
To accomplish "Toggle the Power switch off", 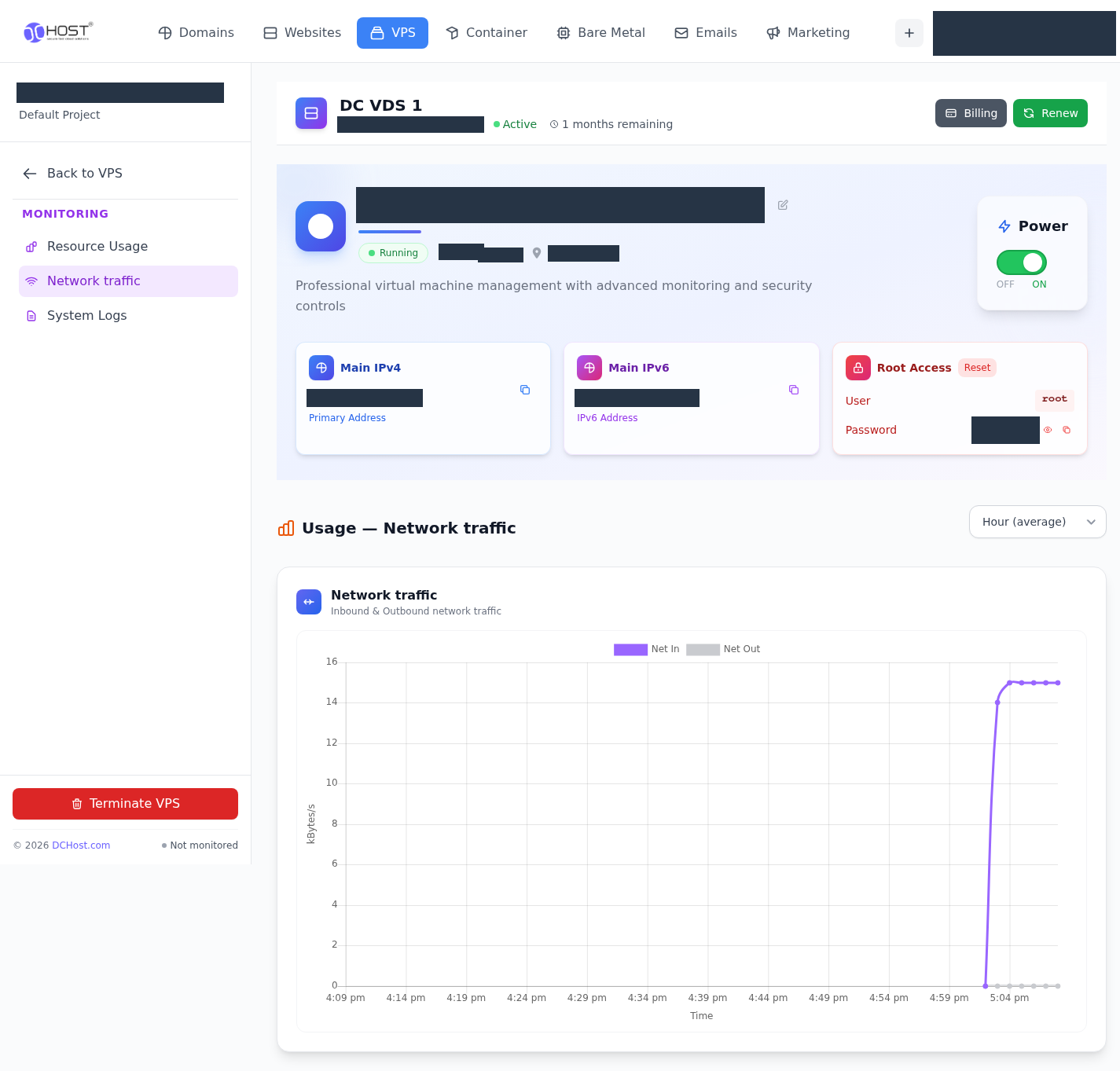I will point(1022,262).
